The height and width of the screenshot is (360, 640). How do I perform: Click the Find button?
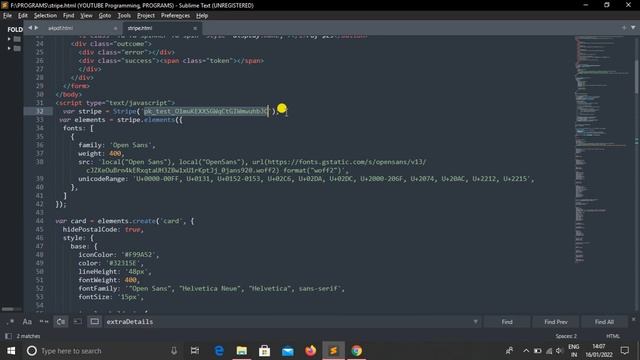(x=507, y=322)
